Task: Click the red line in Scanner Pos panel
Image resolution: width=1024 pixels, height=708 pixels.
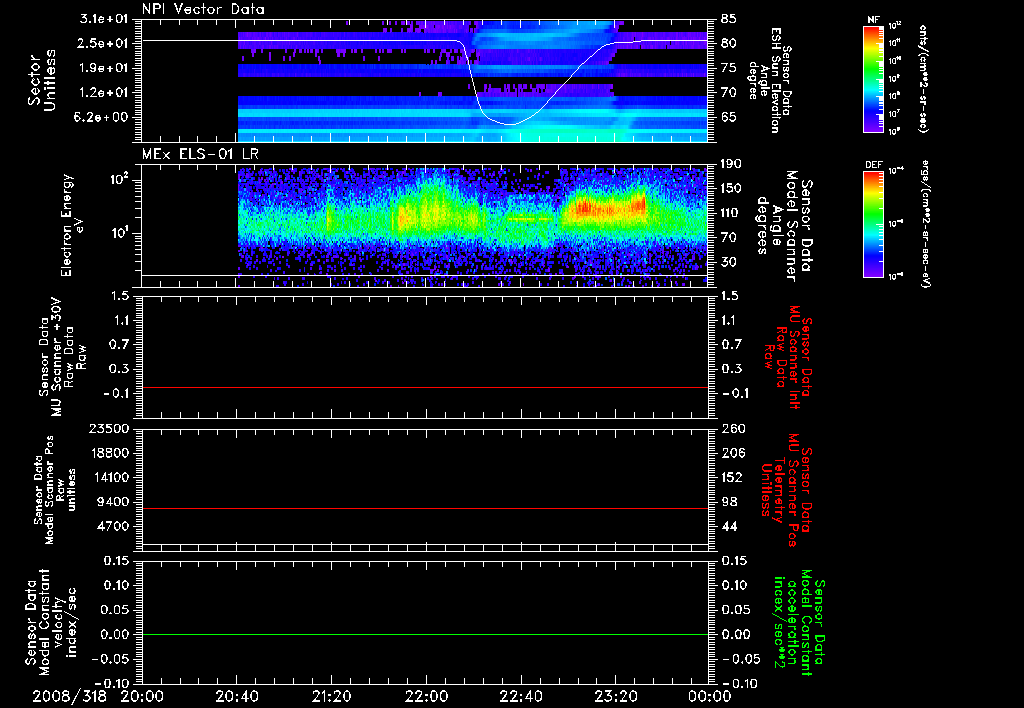Action: click(x=425, y=508)
